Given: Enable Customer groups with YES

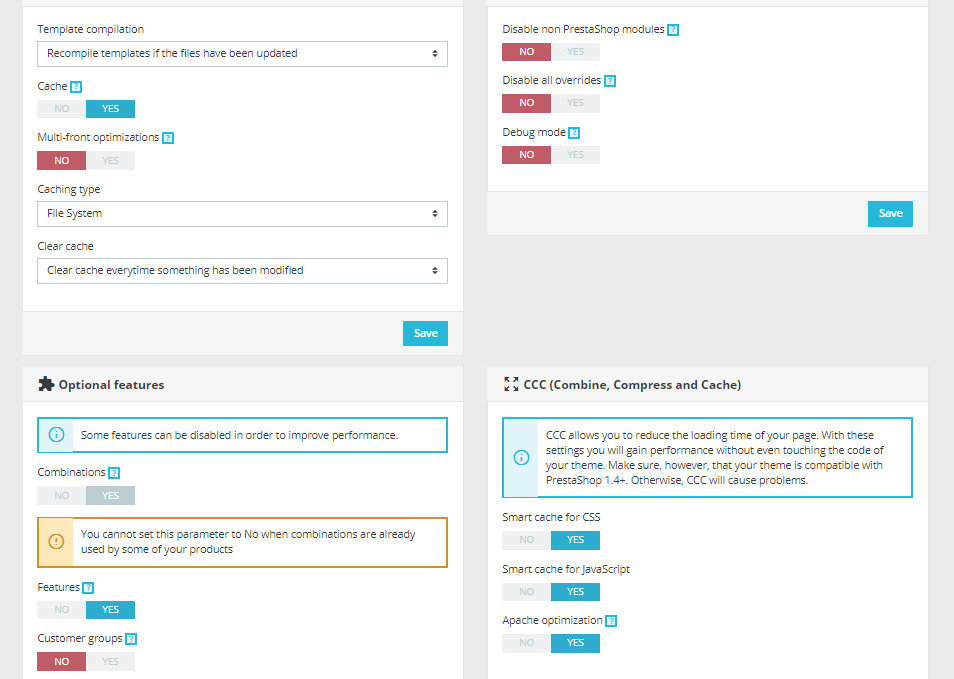Looking at the screenshot, I should pyautogui.click(x=110, y=661).
